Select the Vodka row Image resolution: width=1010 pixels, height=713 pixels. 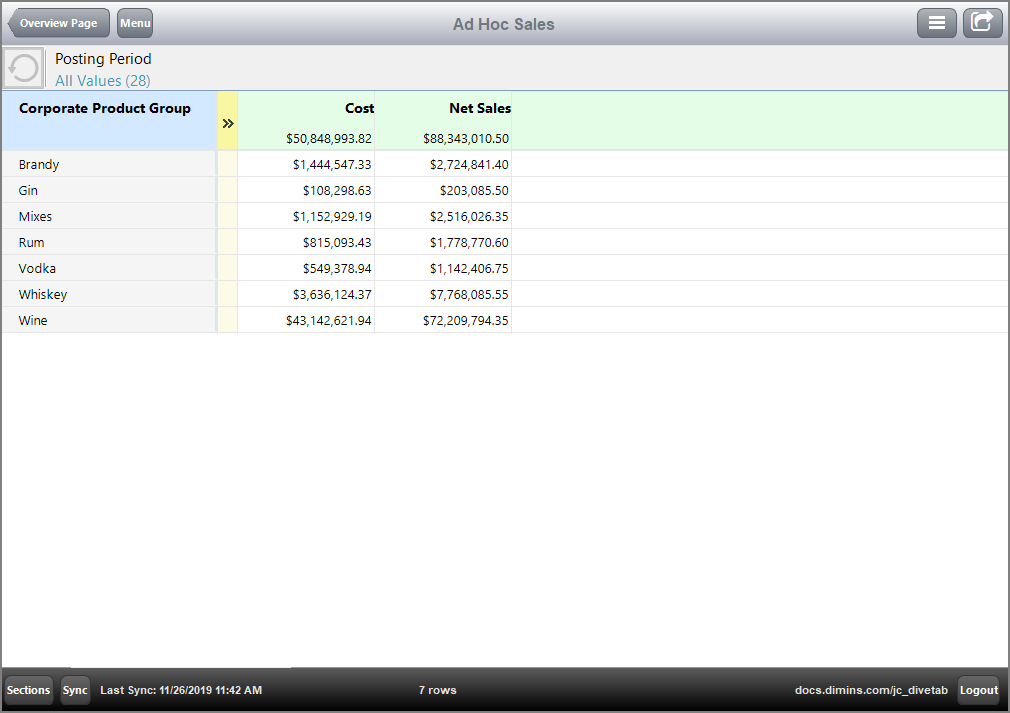tap(37, 269)
